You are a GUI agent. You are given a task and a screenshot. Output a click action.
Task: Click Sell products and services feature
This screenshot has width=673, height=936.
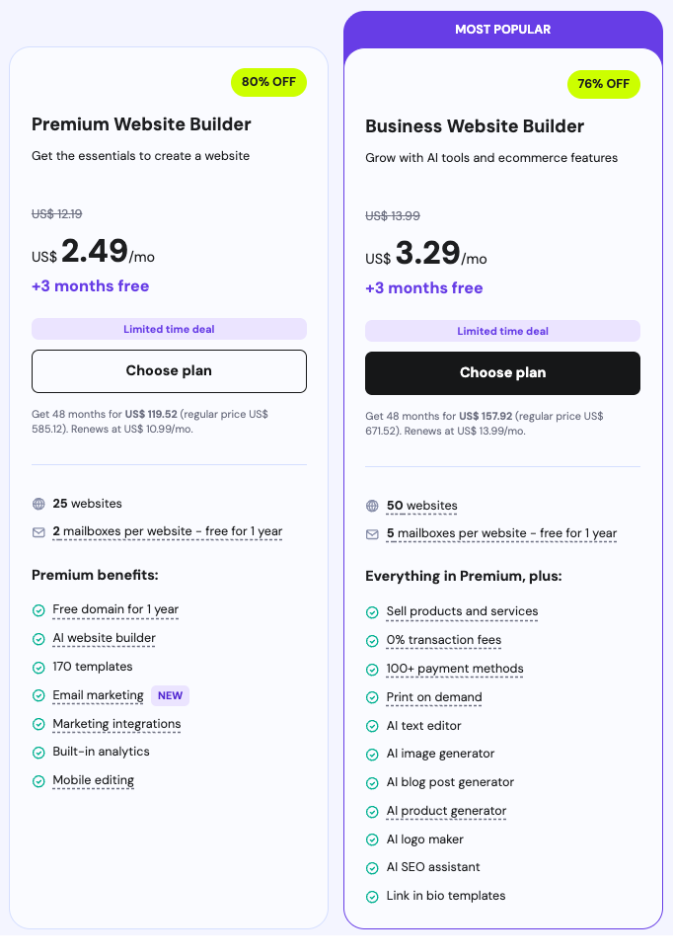[462, 611]
